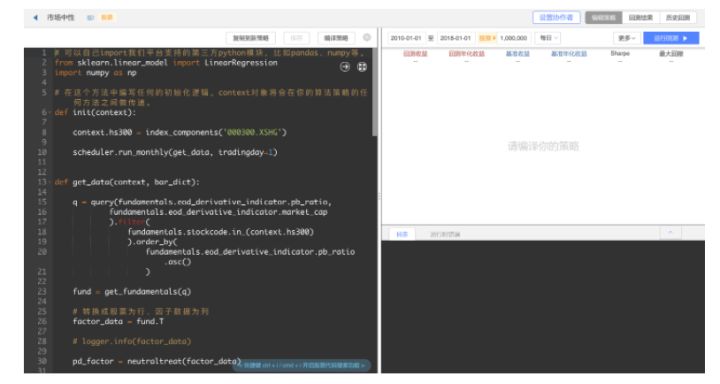
Task: Click the blue benchmark annualized return label
Action: pos(568,54)
